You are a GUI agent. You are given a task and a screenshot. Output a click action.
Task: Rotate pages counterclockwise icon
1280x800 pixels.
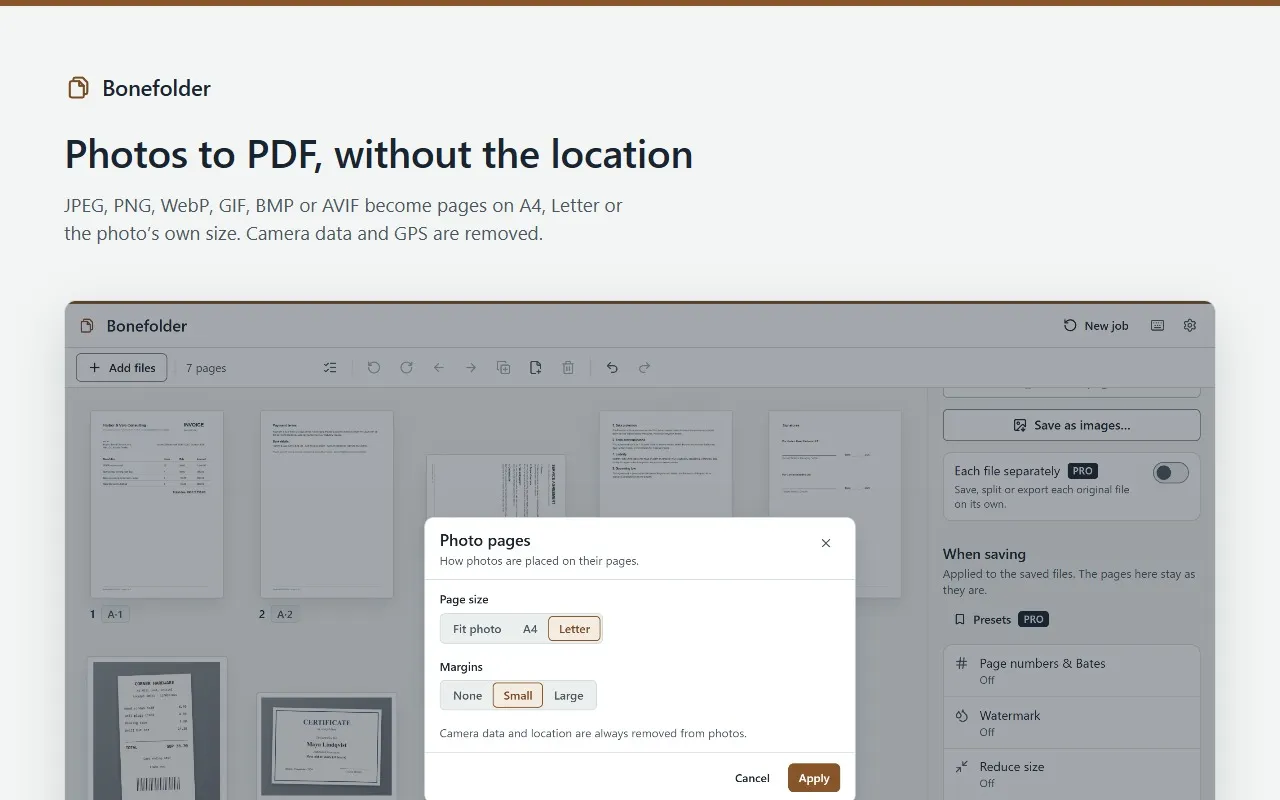pos(374,368)
